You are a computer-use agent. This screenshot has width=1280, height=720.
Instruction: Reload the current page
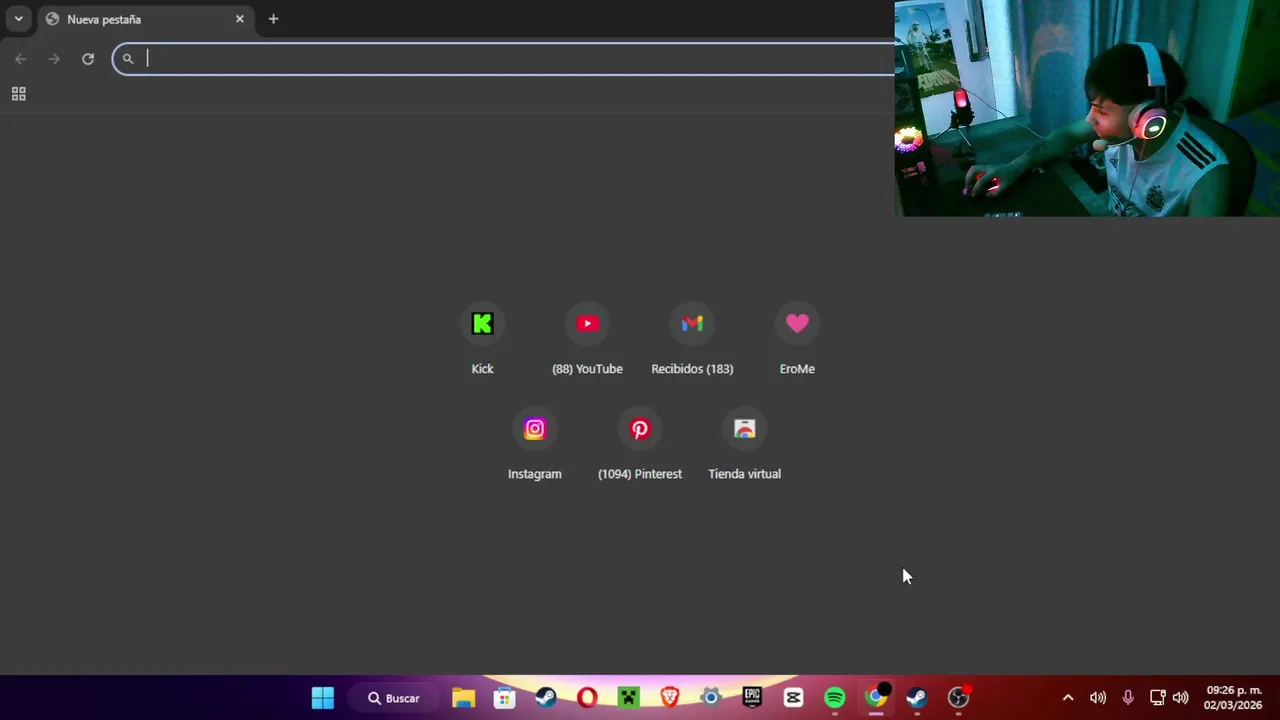88,59
